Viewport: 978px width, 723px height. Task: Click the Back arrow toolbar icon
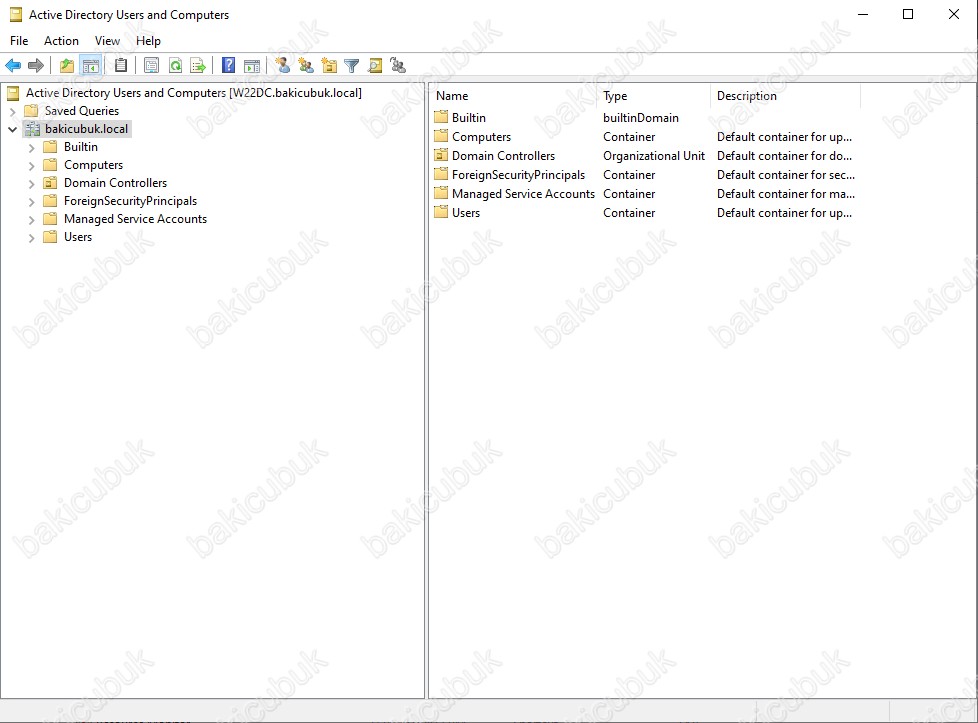tap(13, 66)
